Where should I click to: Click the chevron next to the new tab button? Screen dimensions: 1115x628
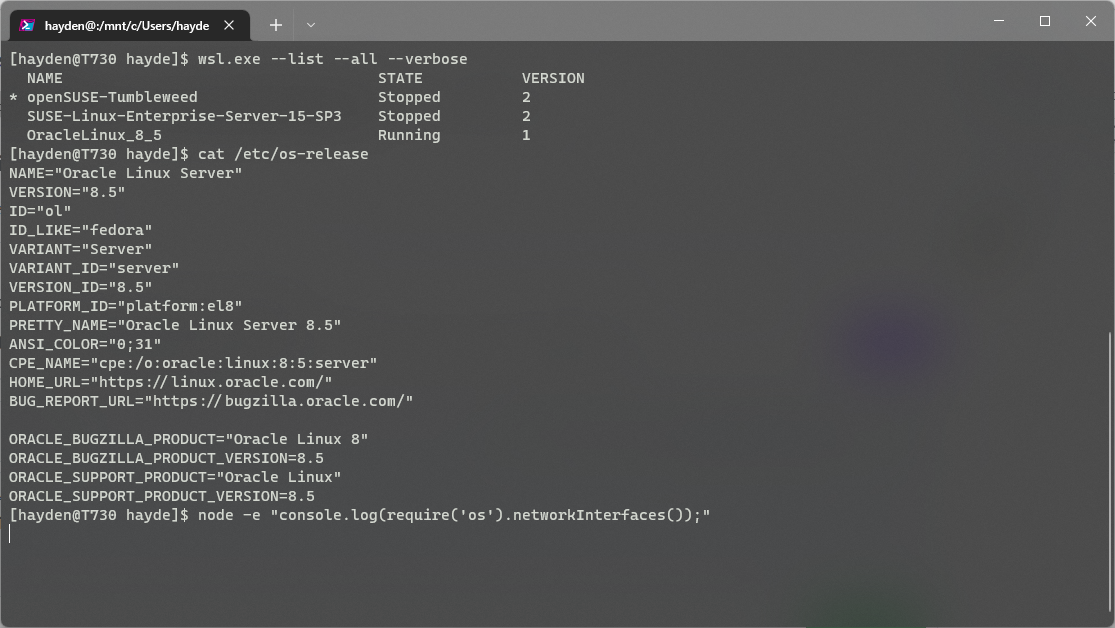click(x=309, y=25)
